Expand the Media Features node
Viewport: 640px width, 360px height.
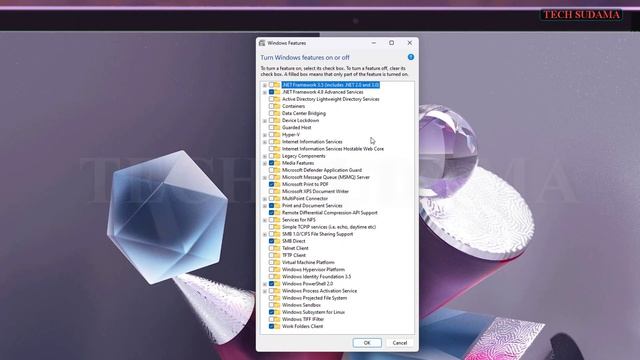[x=264, y=163]
